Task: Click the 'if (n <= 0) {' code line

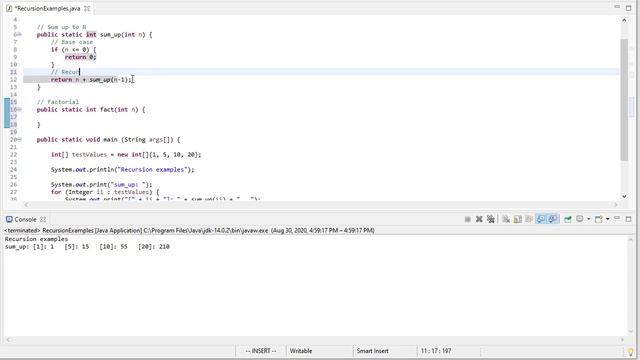Action: point(73,50)
